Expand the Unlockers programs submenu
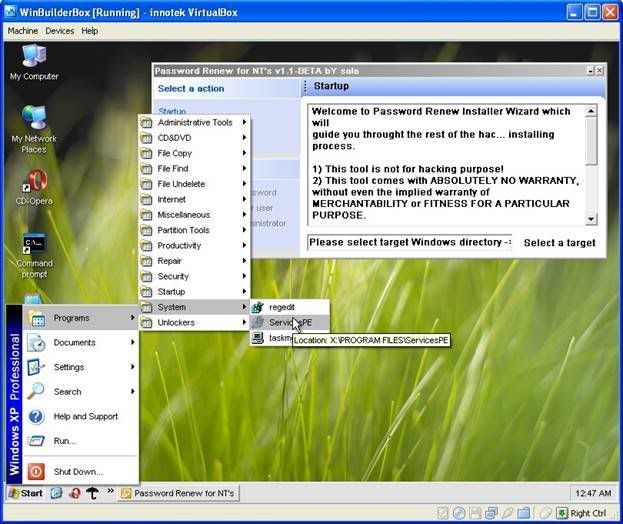Image resolution: width=623 pixels, height=524 pixels. (194, 323)
